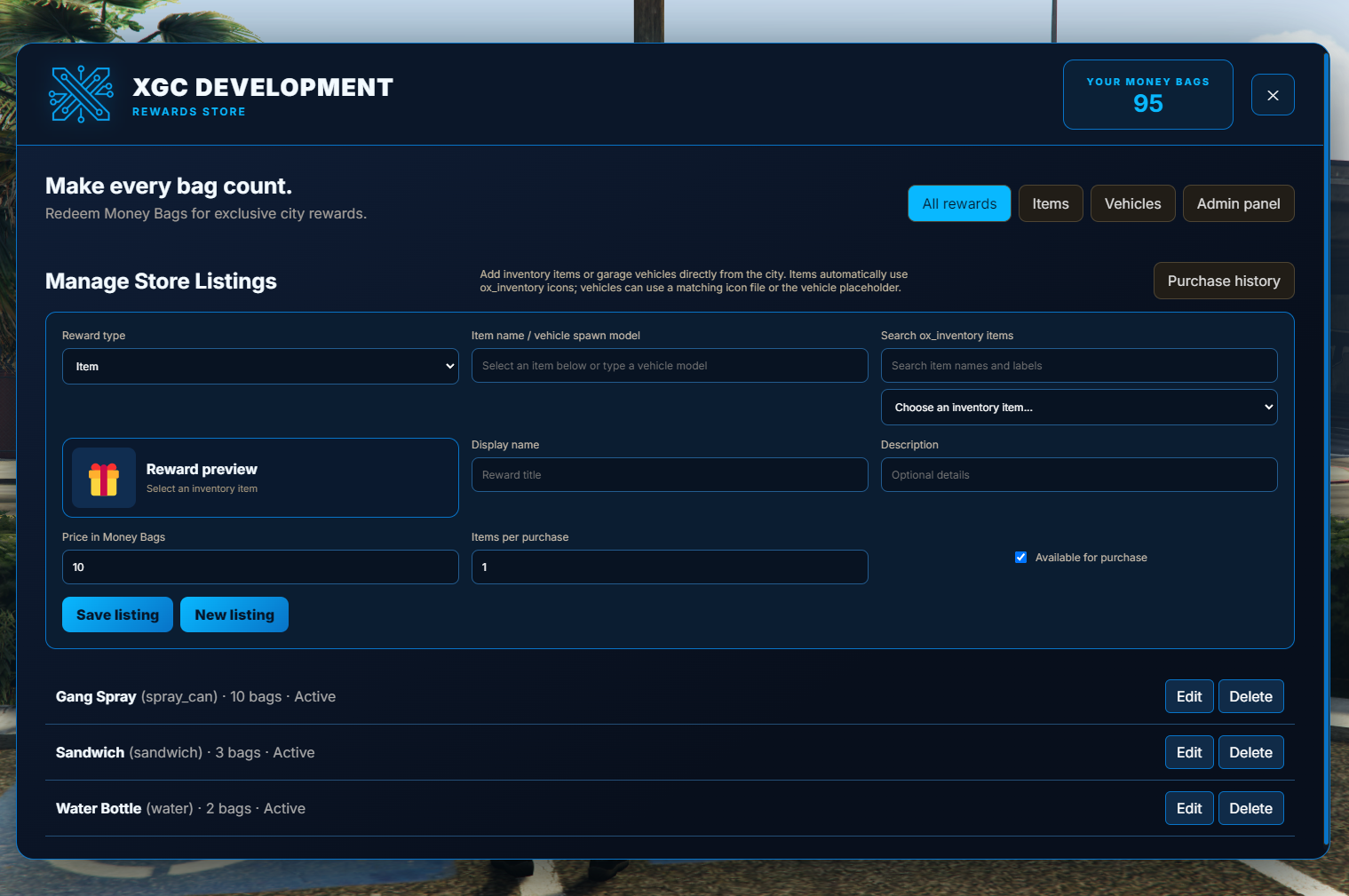This screenshot has width=1349, height=896.
Task: Click the Gang Spray (spray_can) row text
Action: coord(195,696)
